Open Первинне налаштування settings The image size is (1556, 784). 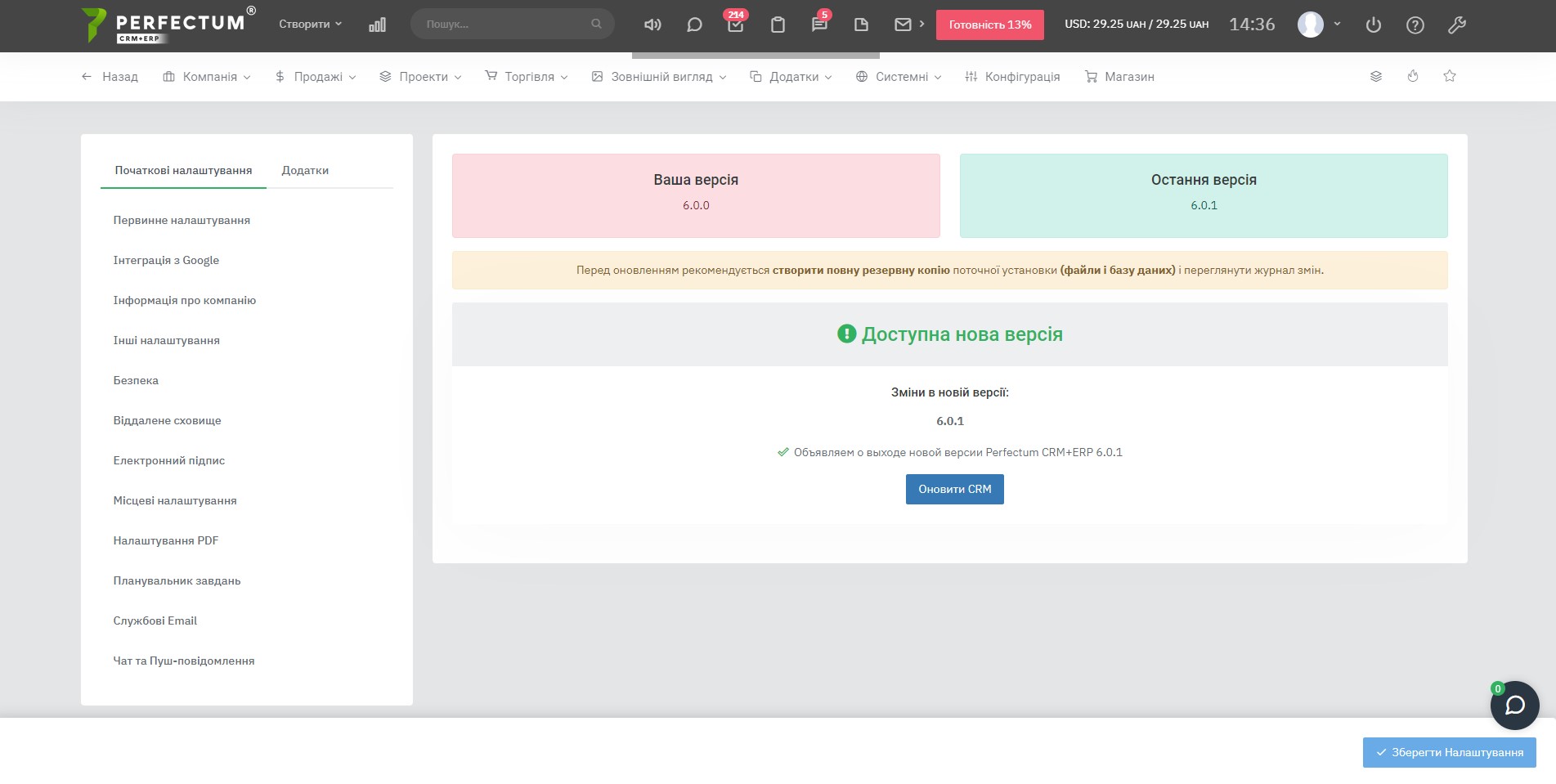click(182, 221)
